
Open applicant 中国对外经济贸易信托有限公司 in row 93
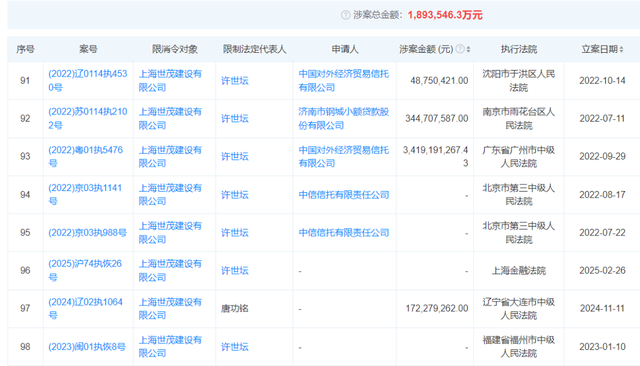344,156
